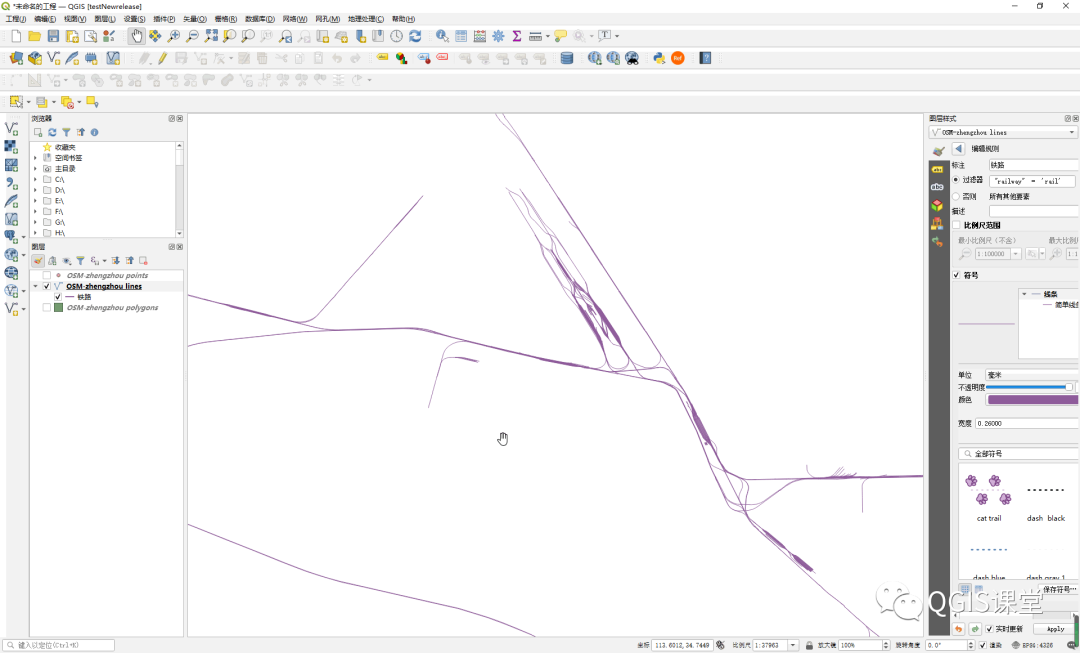Click Add Delimited Text Layer comma icon
This screenshot has width=1080, height=653.
coord(11,183)
